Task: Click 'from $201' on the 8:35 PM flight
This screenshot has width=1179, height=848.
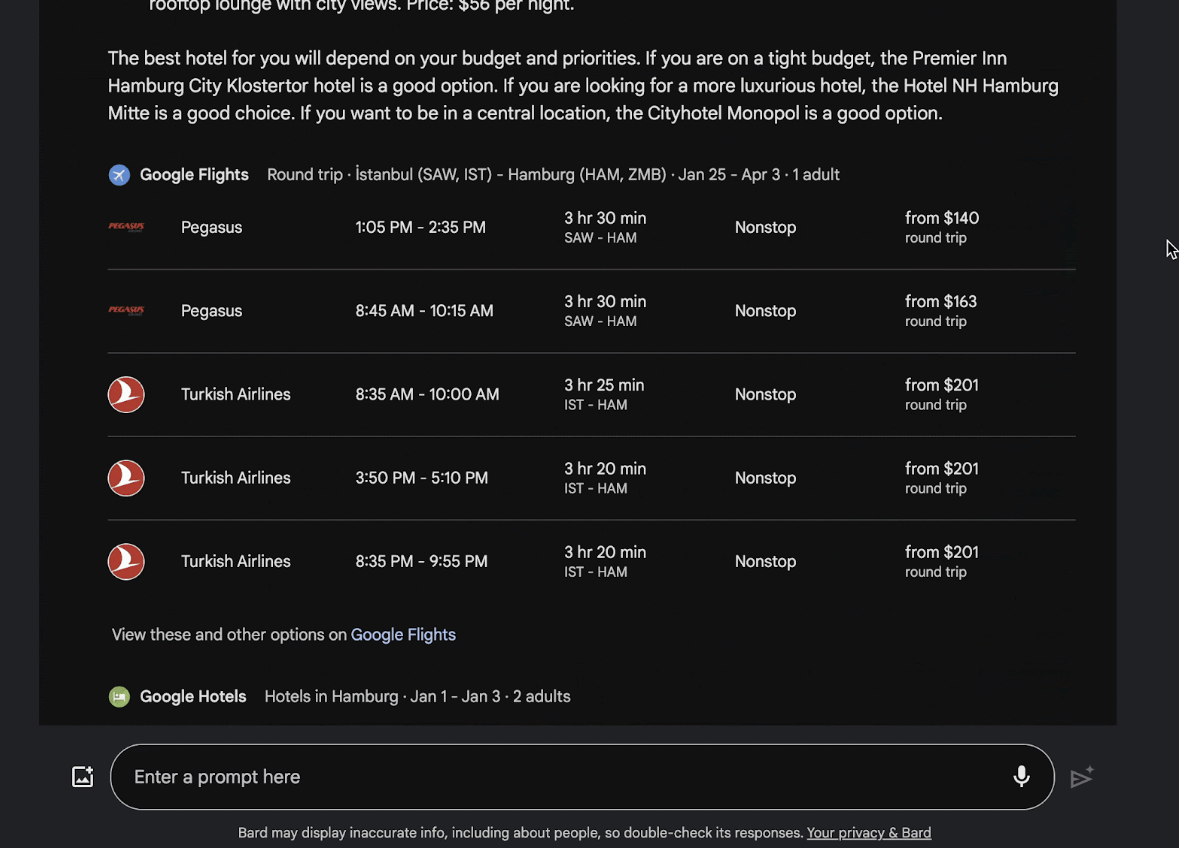Action: point(941,552)
